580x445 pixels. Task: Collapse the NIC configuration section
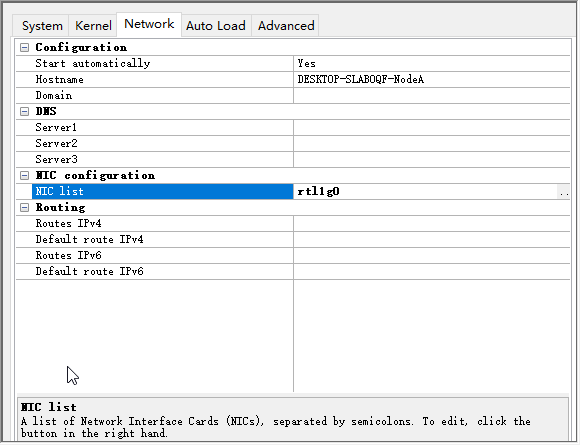(24, 175)
